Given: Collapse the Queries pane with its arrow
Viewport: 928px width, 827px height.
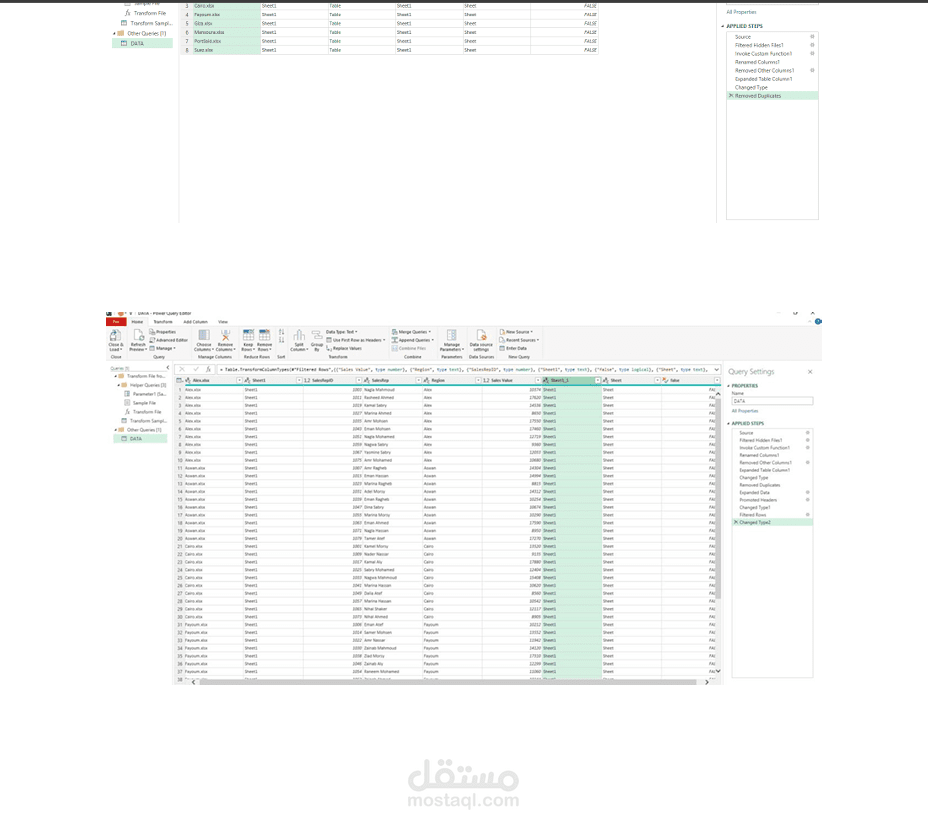Looking at the screenshot, I should coord(167,368).
